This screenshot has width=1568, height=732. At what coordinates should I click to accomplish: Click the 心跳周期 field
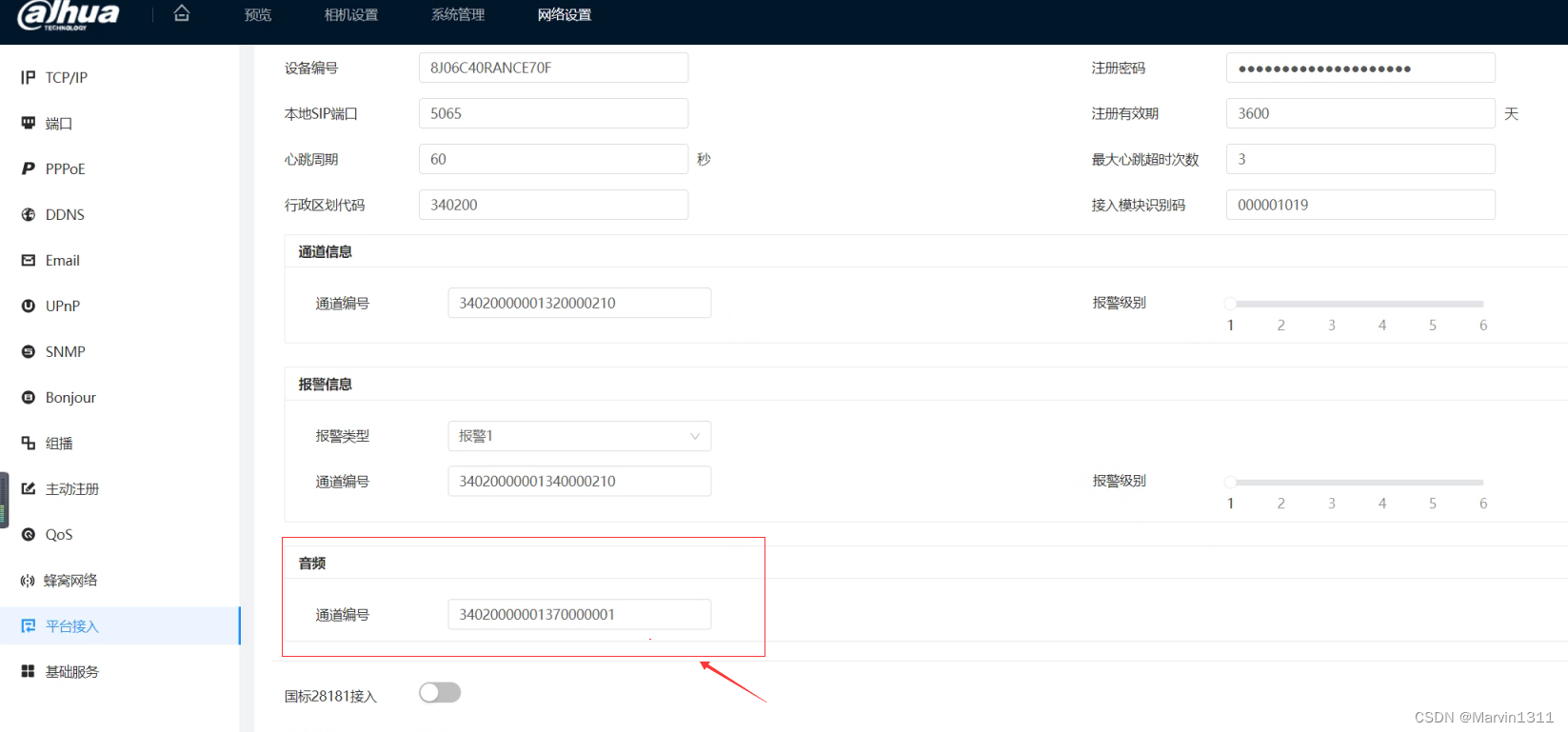tap(553, 159)
